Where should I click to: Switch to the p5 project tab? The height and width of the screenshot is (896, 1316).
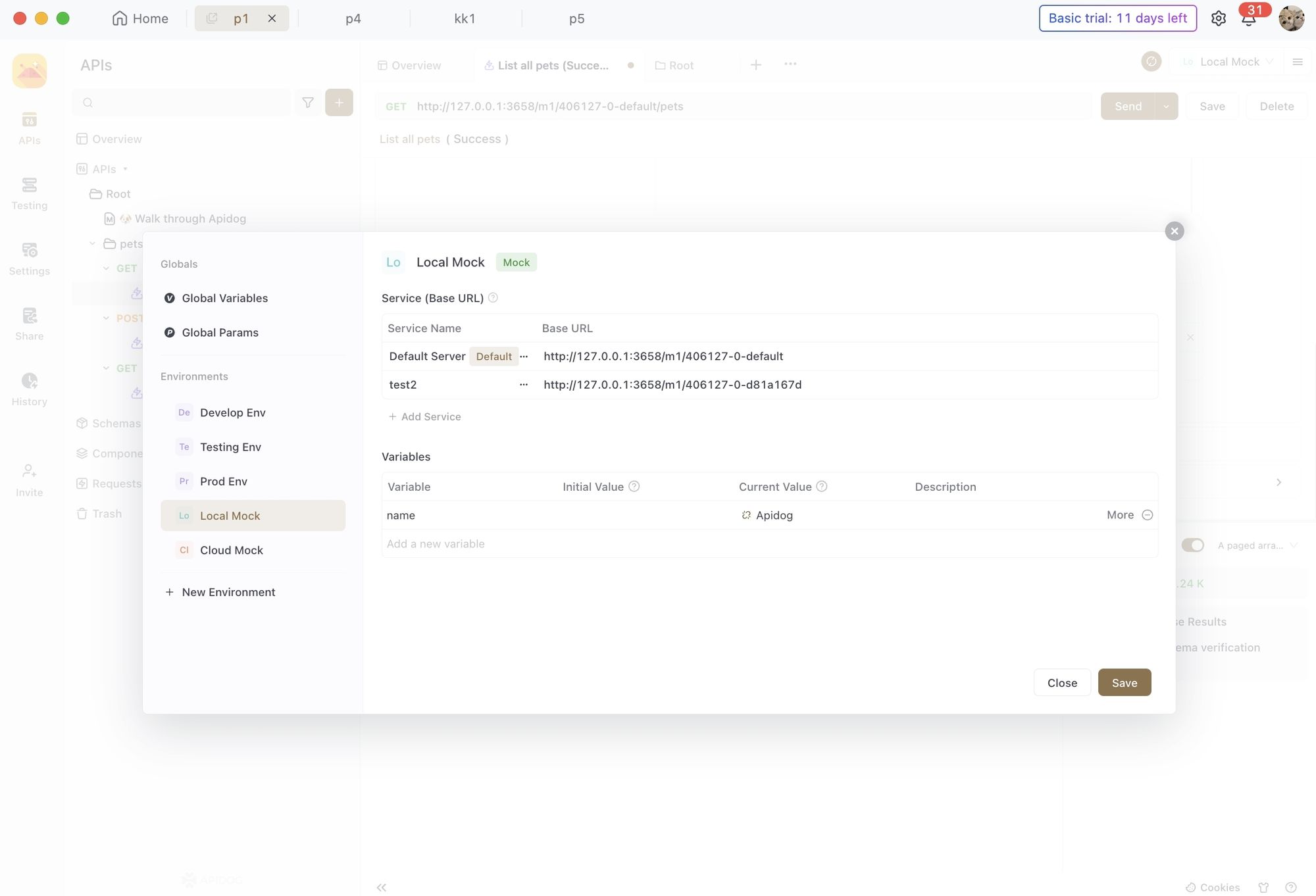coord(577,18)
